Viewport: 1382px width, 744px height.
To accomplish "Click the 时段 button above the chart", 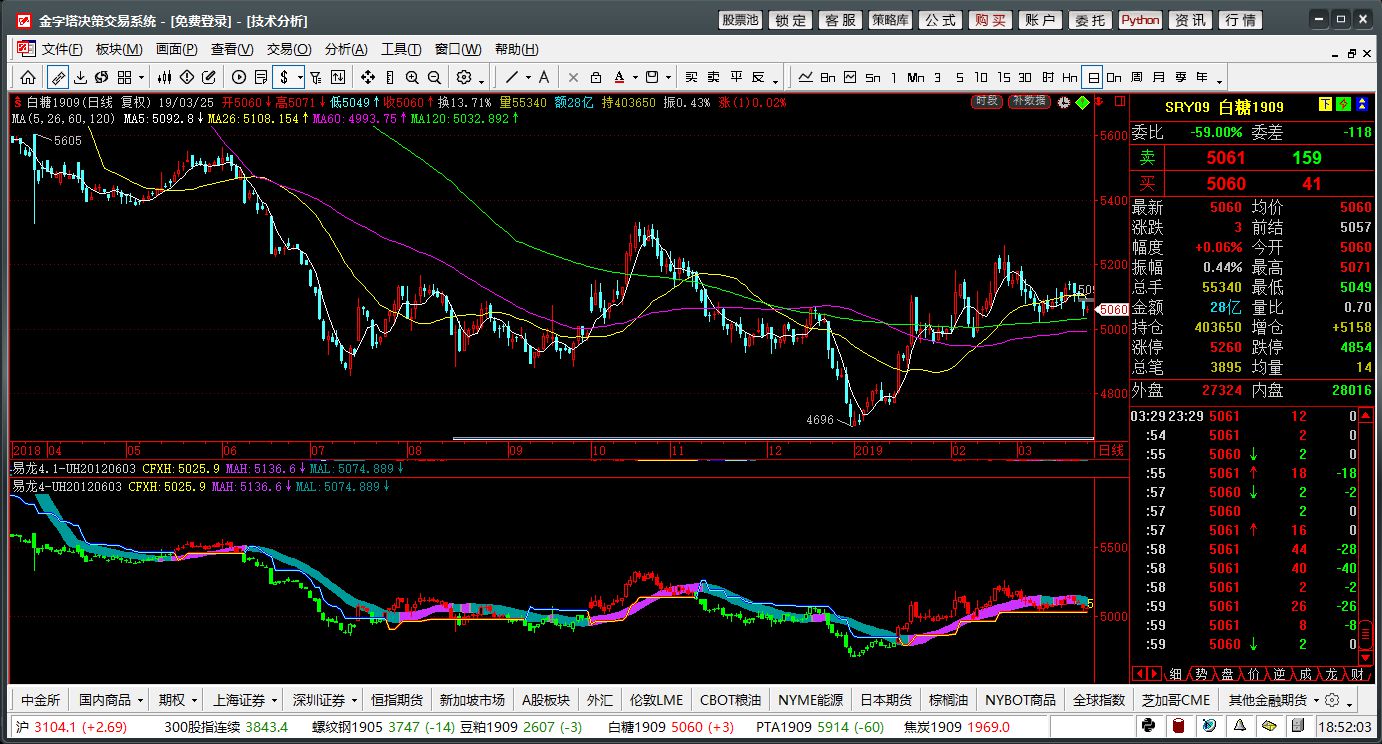I will (x=986, y=101).
